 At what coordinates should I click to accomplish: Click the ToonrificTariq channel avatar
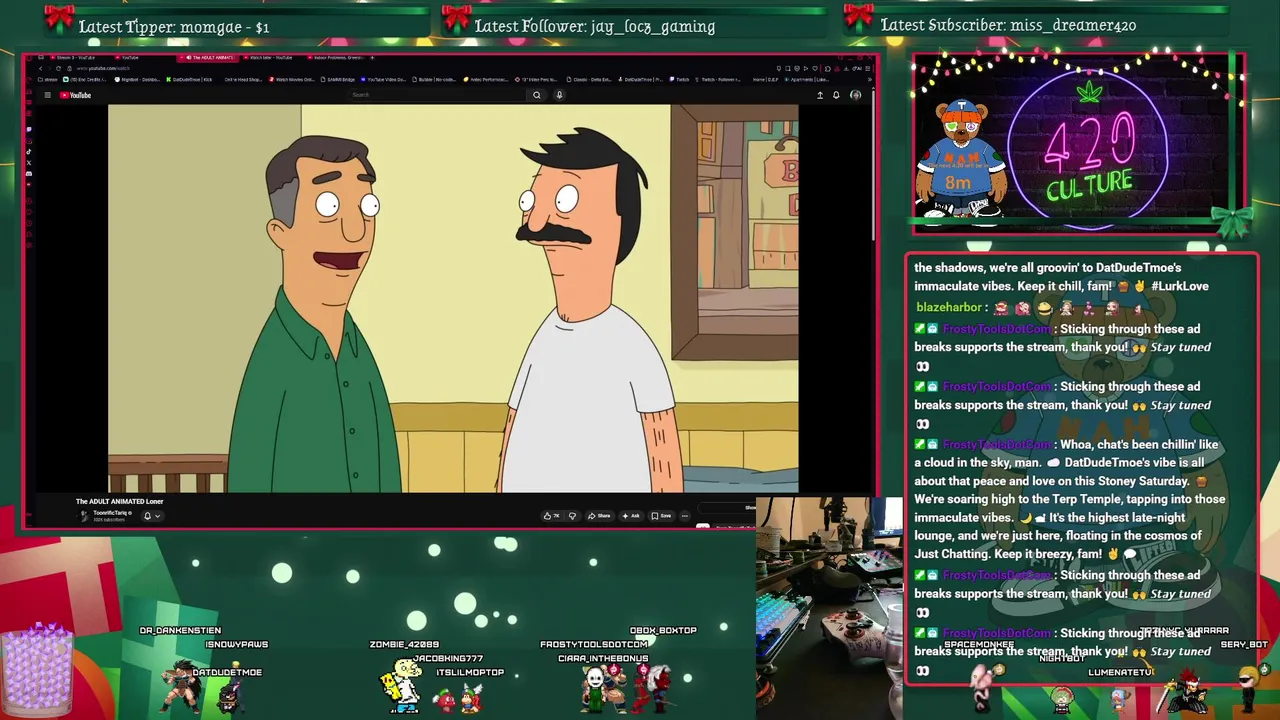pos(84,516)
